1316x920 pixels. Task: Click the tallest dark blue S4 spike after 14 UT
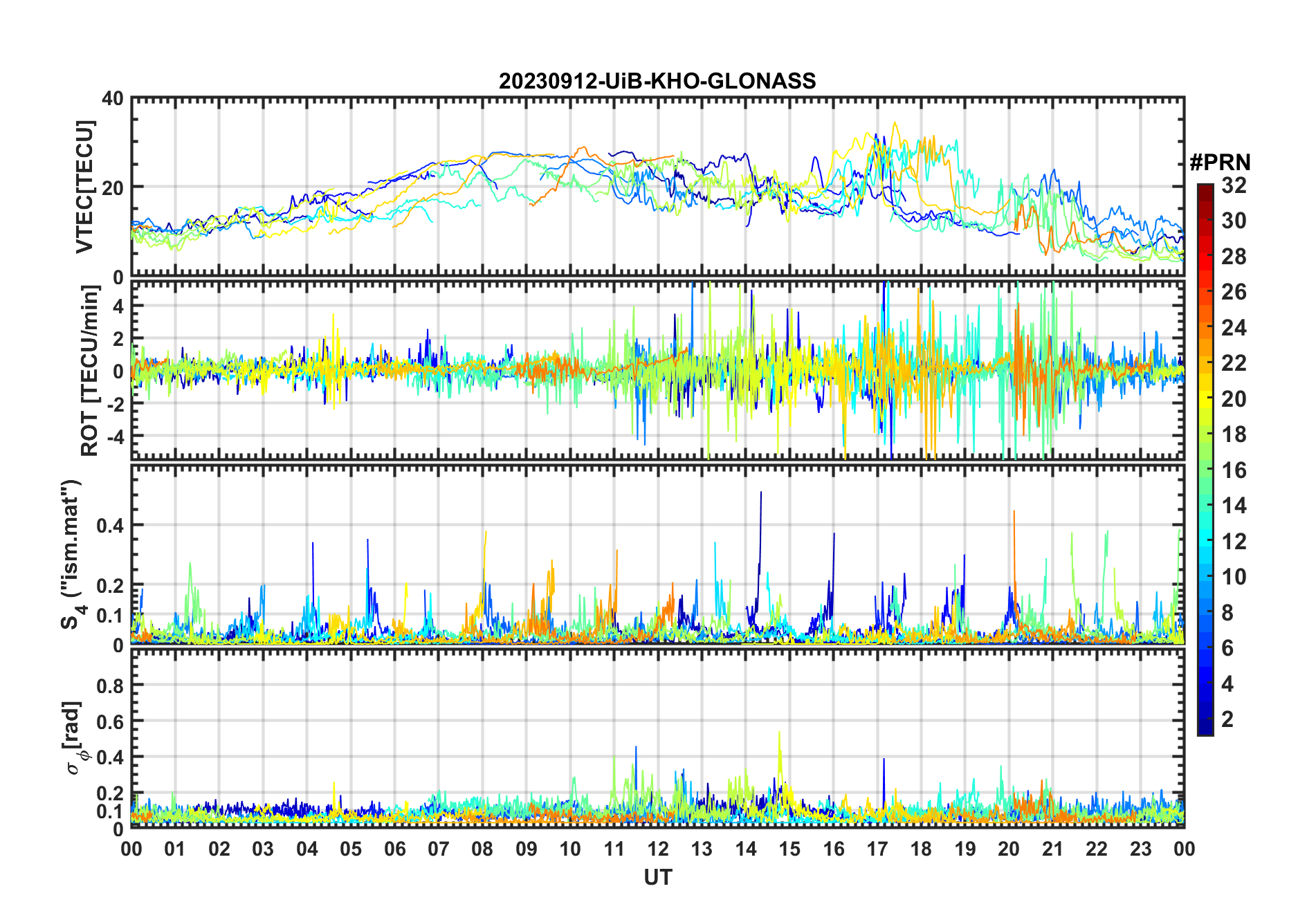click(761, 494)
